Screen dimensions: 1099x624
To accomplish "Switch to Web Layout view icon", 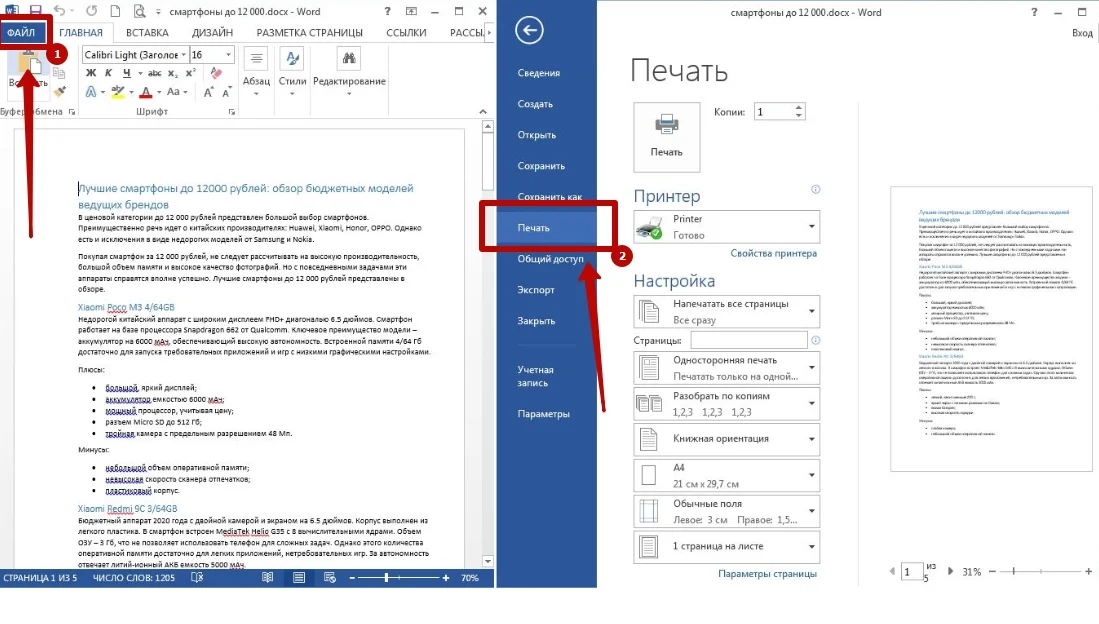I will pos(330,578).
